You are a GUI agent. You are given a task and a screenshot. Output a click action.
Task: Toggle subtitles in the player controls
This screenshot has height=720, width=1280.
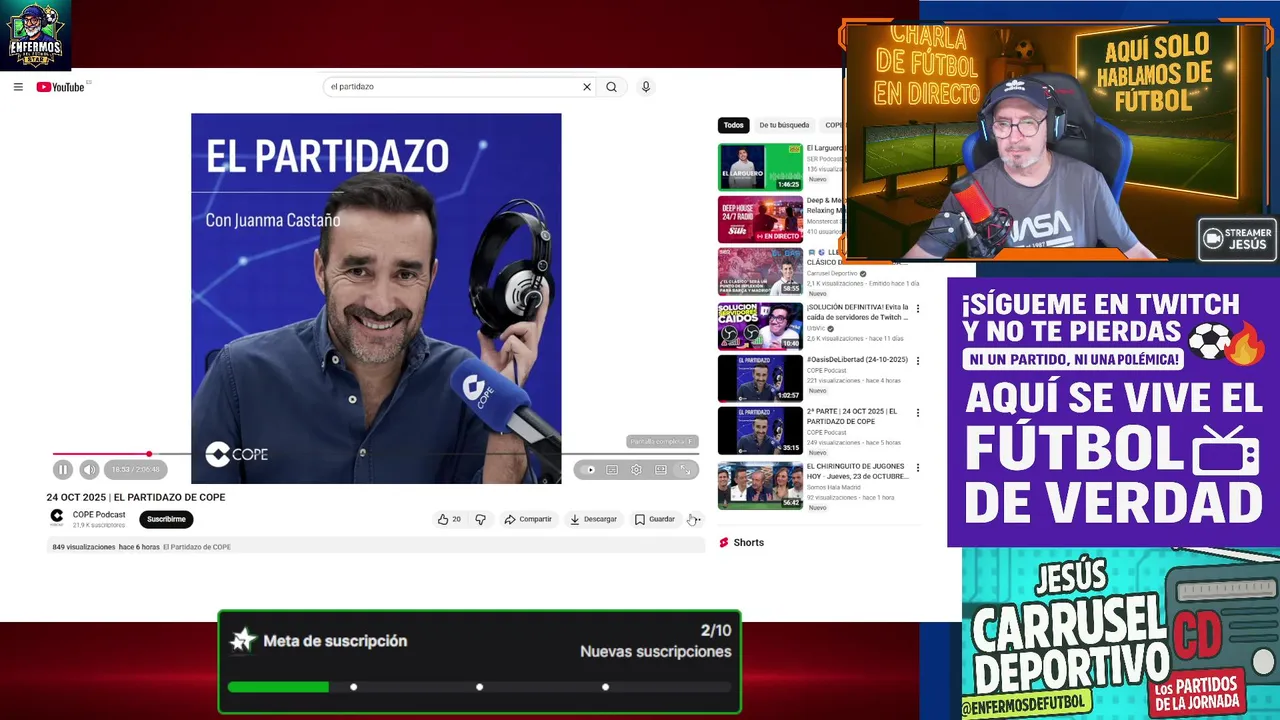pyautogui.click(x=612, y=470)
